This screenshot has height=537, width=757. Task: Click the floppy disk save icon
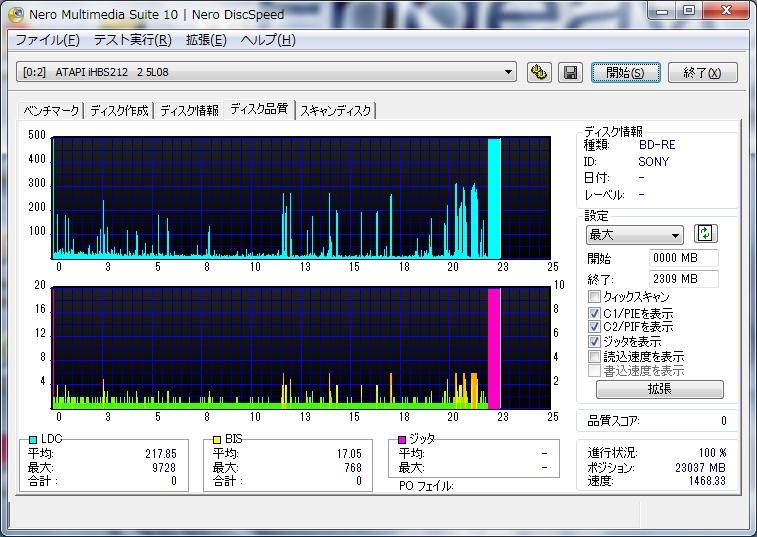570,73
